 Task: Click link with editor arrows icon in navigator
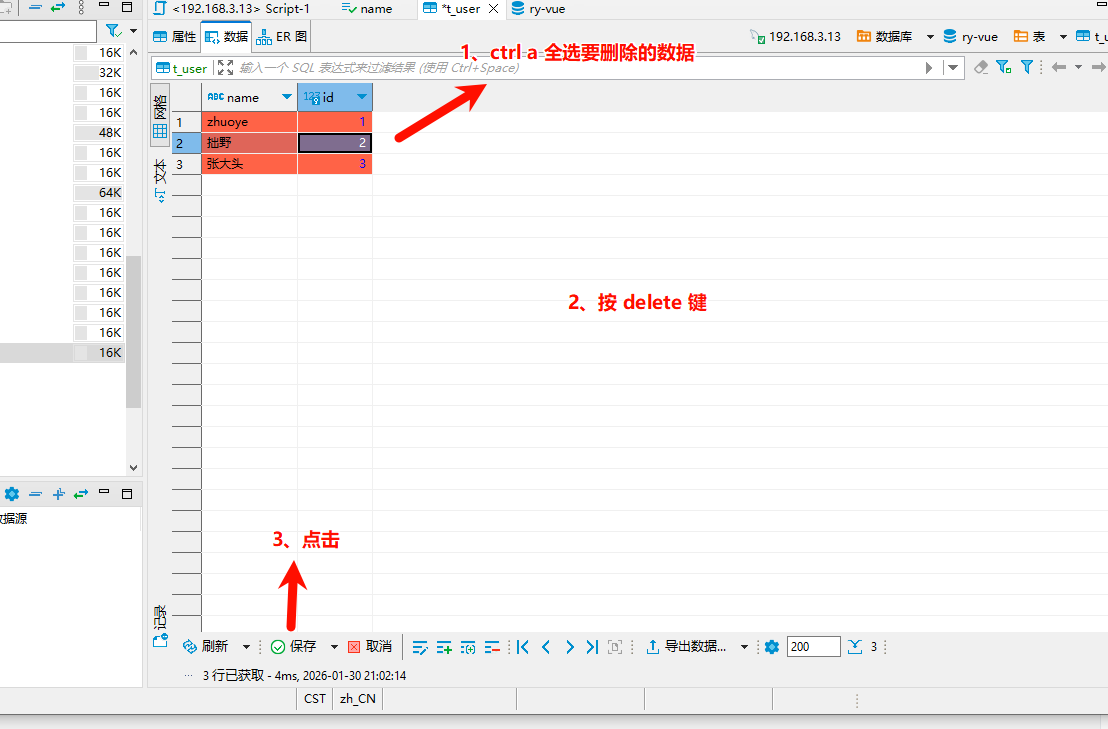click(58, 8)
